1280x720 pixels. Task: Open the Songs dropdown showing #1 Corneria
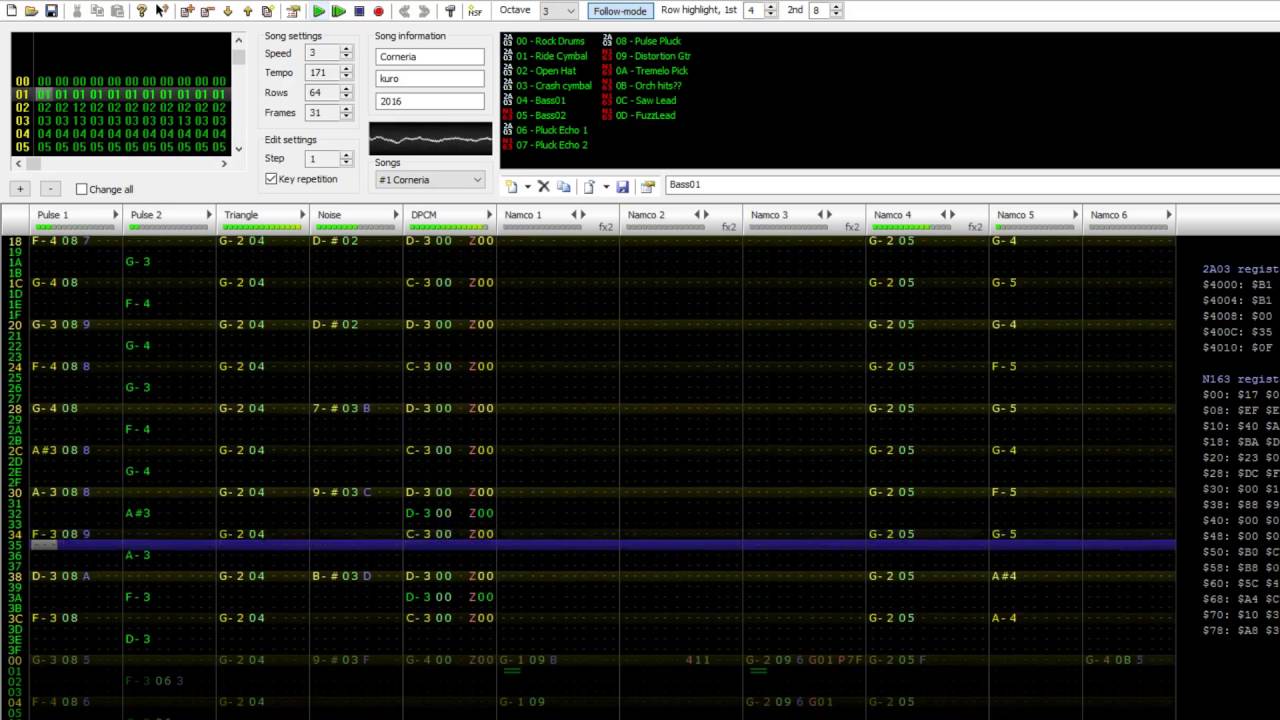pyautogui.click(x=430, y=180)
